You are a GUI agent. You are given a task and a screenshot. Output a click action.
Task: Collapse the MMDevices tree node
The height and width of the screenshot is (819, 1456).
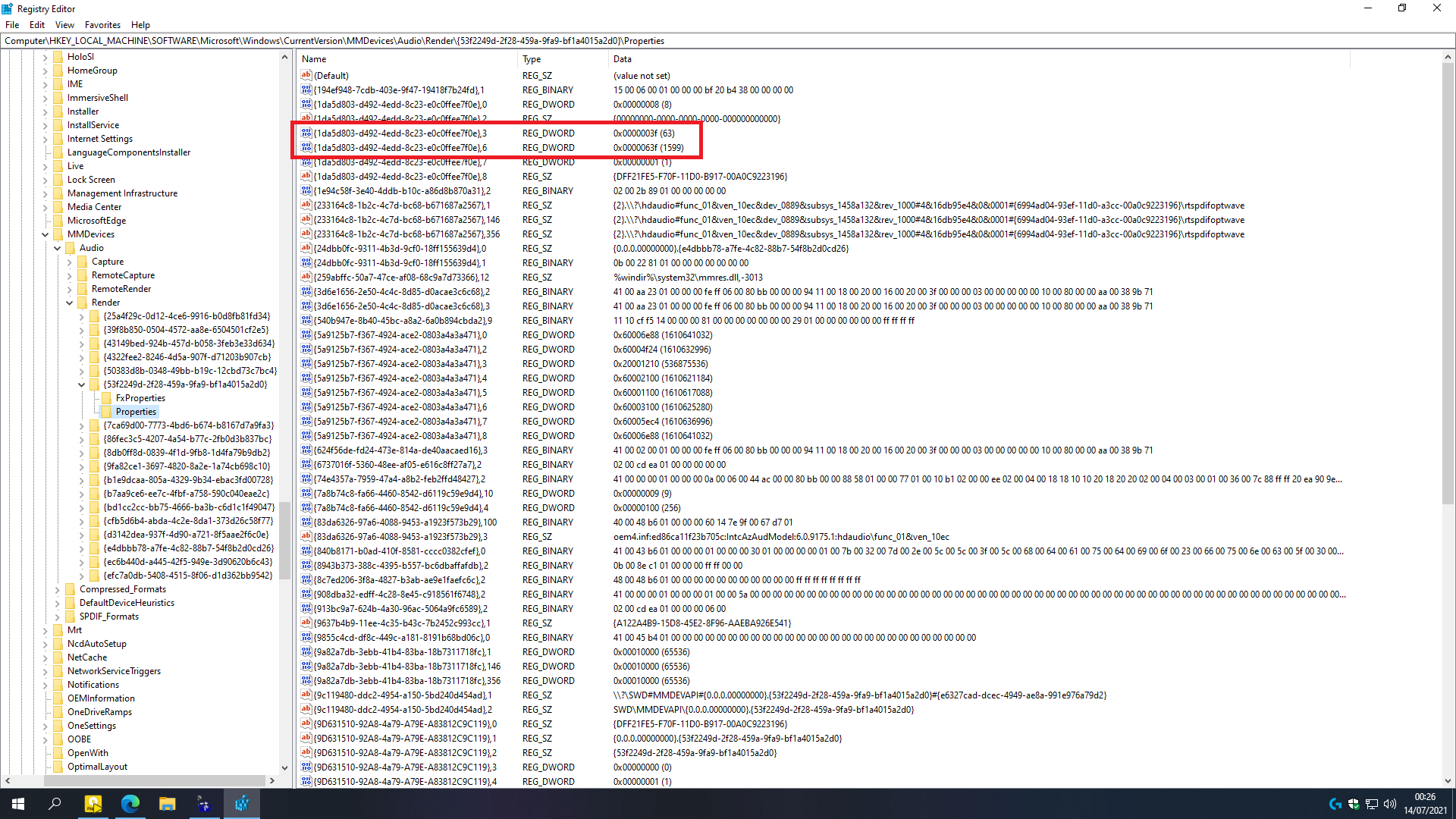coord(45,234)
